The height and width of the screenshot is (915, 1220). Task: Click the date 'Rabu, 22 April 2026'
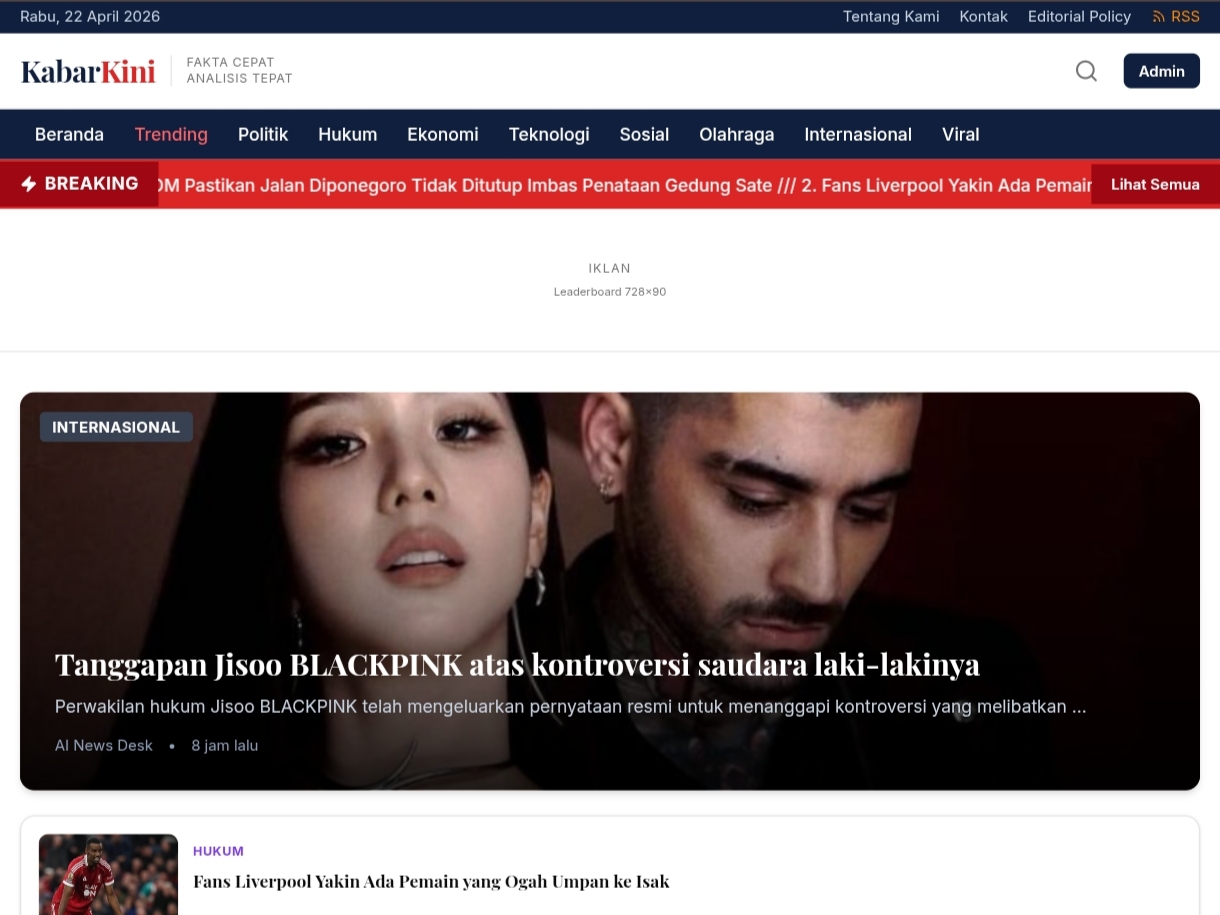point(90,17)
